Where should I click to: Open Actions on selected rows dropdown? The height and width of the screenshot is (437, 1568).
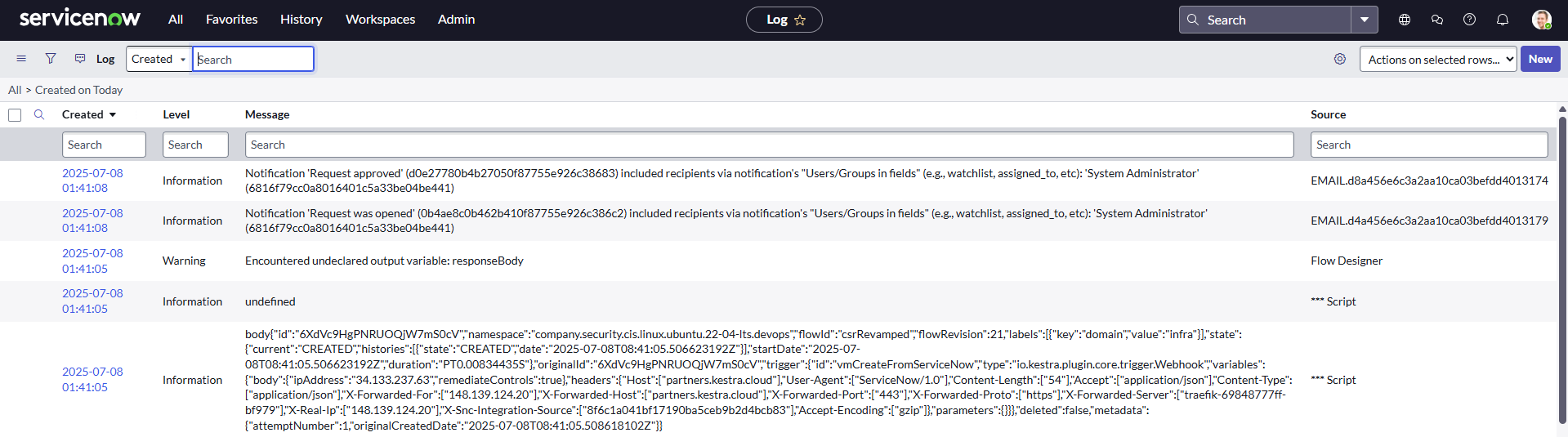1438,59
